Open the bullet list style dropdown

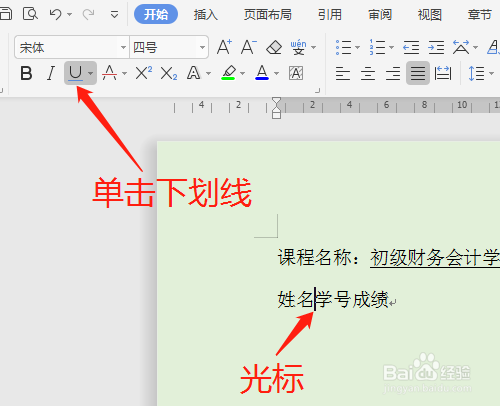pos(358,48)
